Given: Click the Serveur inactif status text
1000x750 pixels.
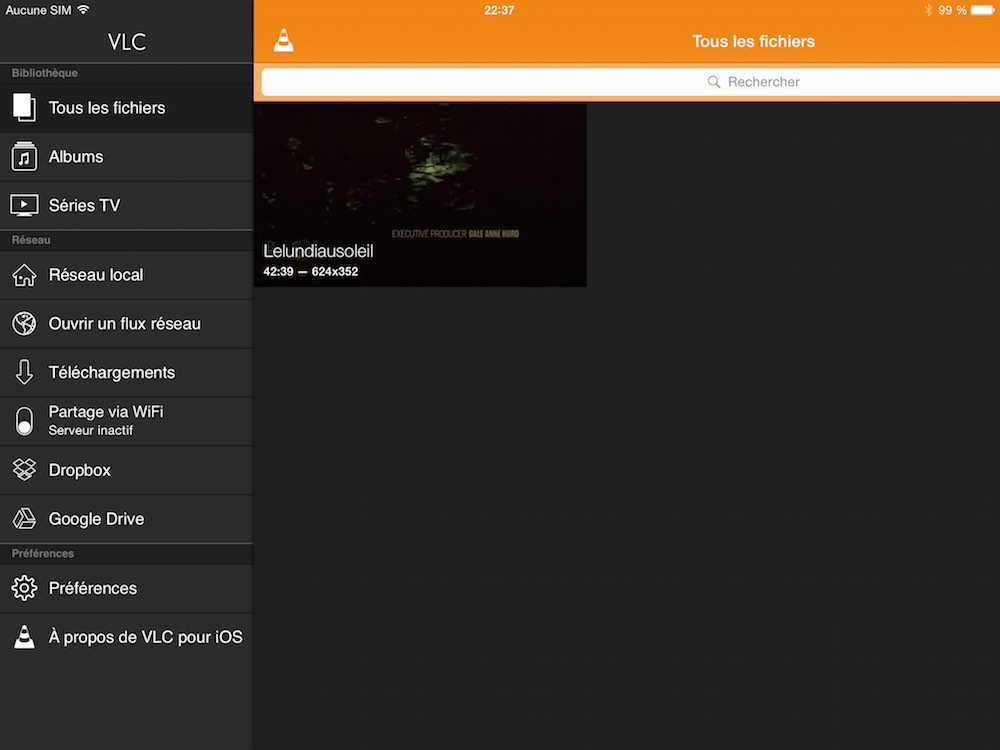Looking at the screenshot, I should pyautogui.click(x=91, y=430).
